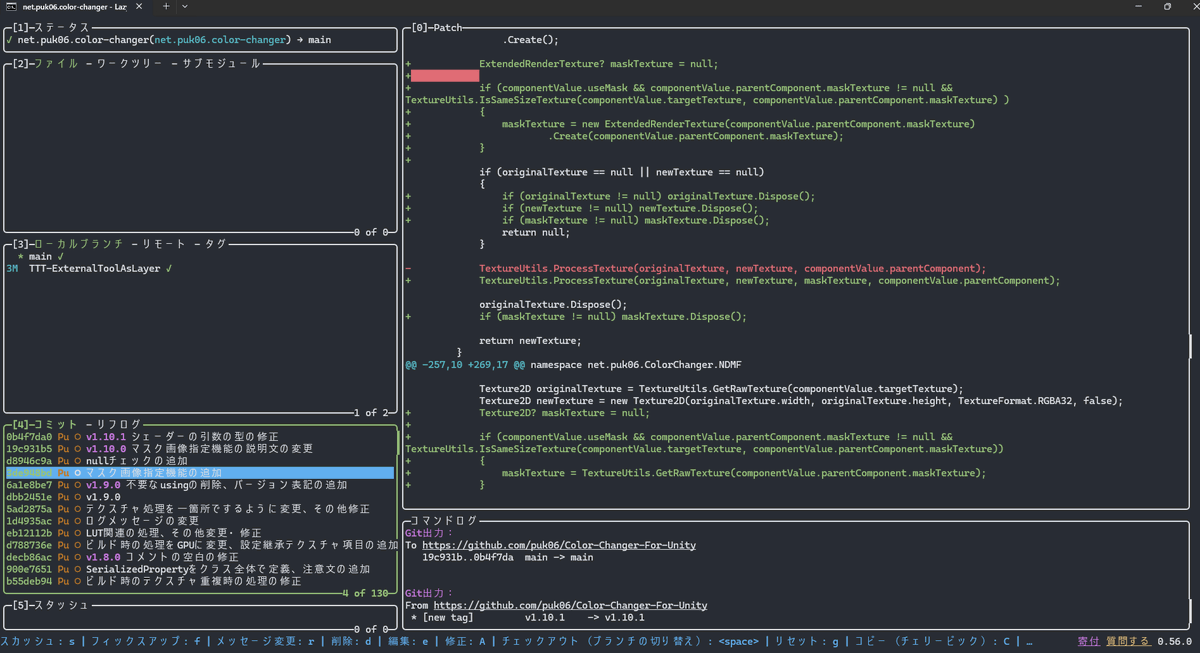Click commit graph node for 0b4f7da0

pyautogui.click(x=77, y=436)
